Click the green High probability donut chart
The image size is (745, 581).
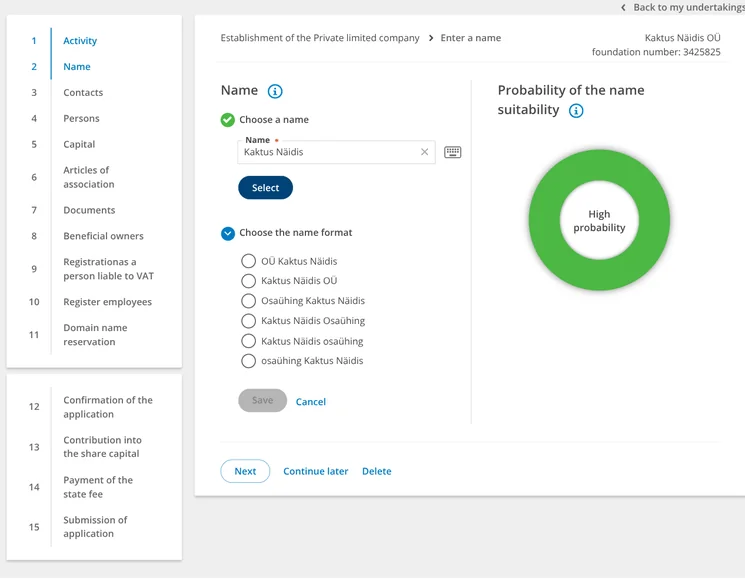pos(599,220)
